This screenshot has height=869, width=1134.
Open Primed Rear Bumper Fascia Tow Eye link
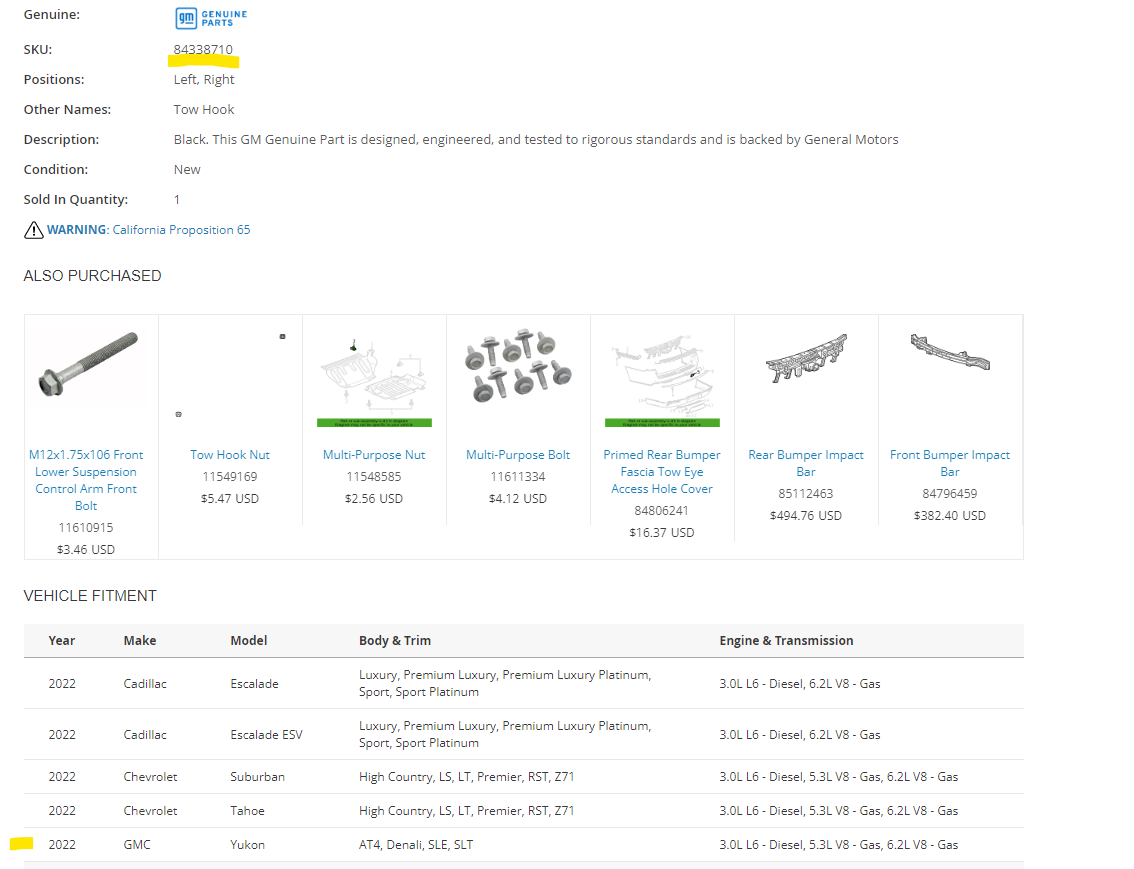[x=662, y=471]
